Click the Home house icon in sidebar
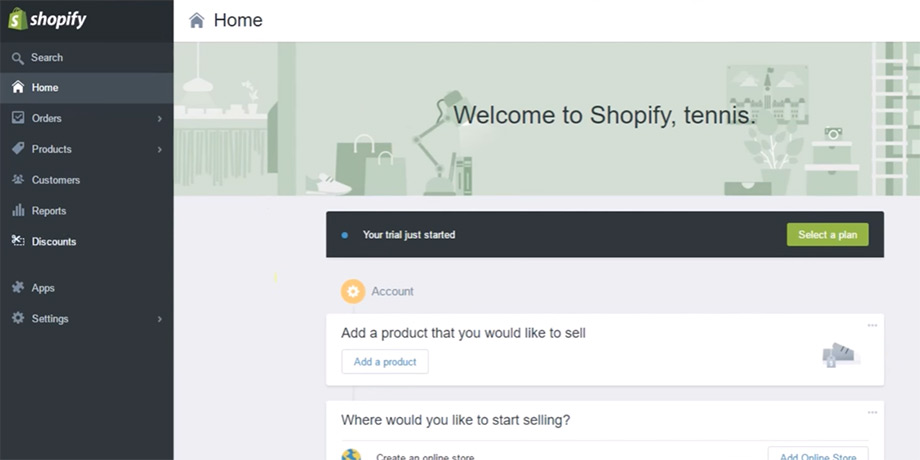Image resolution: width=920 pixels, height=460 pixels. 18,87
